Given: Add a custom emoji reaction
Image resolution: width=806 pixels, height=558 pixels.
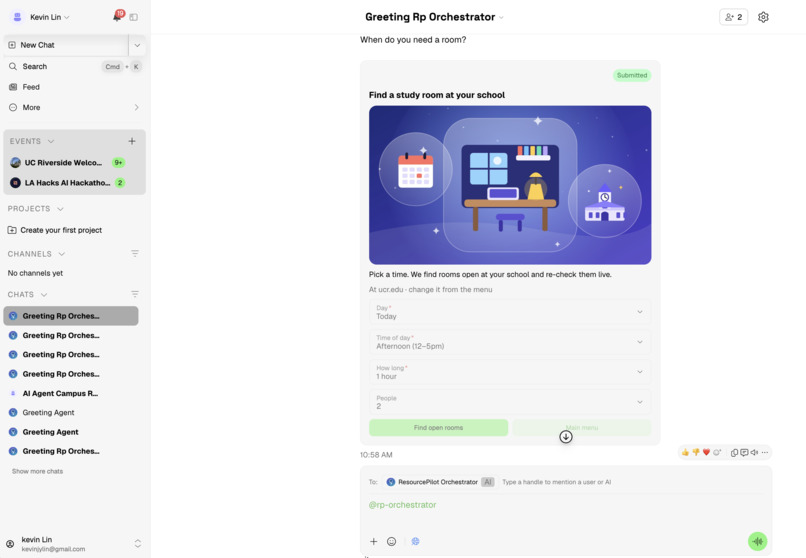Looking at the screenshot, I should [717, 452].
